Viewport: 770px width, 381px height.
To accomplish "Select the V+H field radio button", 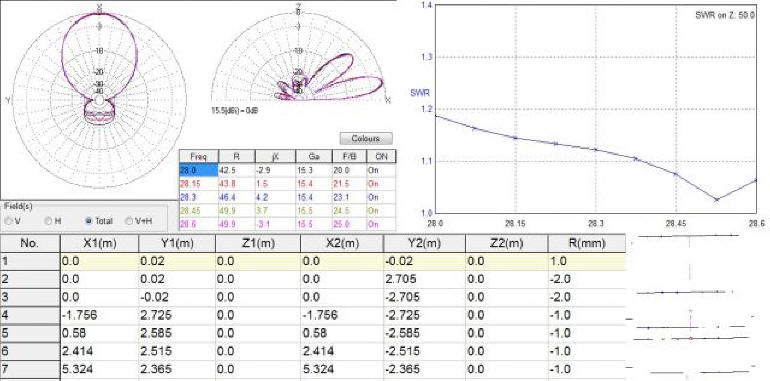I will coord(130,221).
